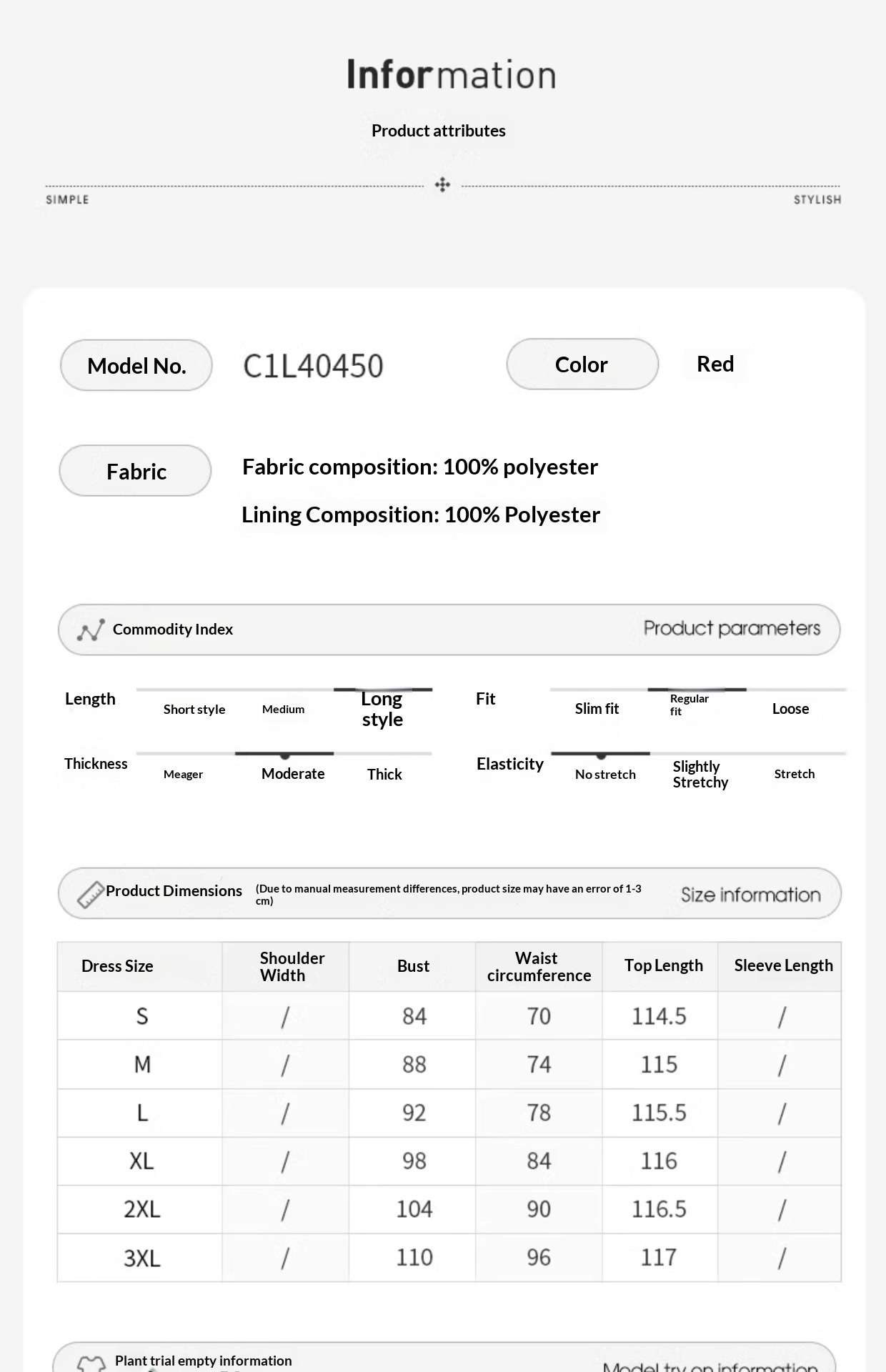Click the t-shirt icon beside Plant trial
The height and width of the screenshot is (1372, 886).
(91, 1364)
